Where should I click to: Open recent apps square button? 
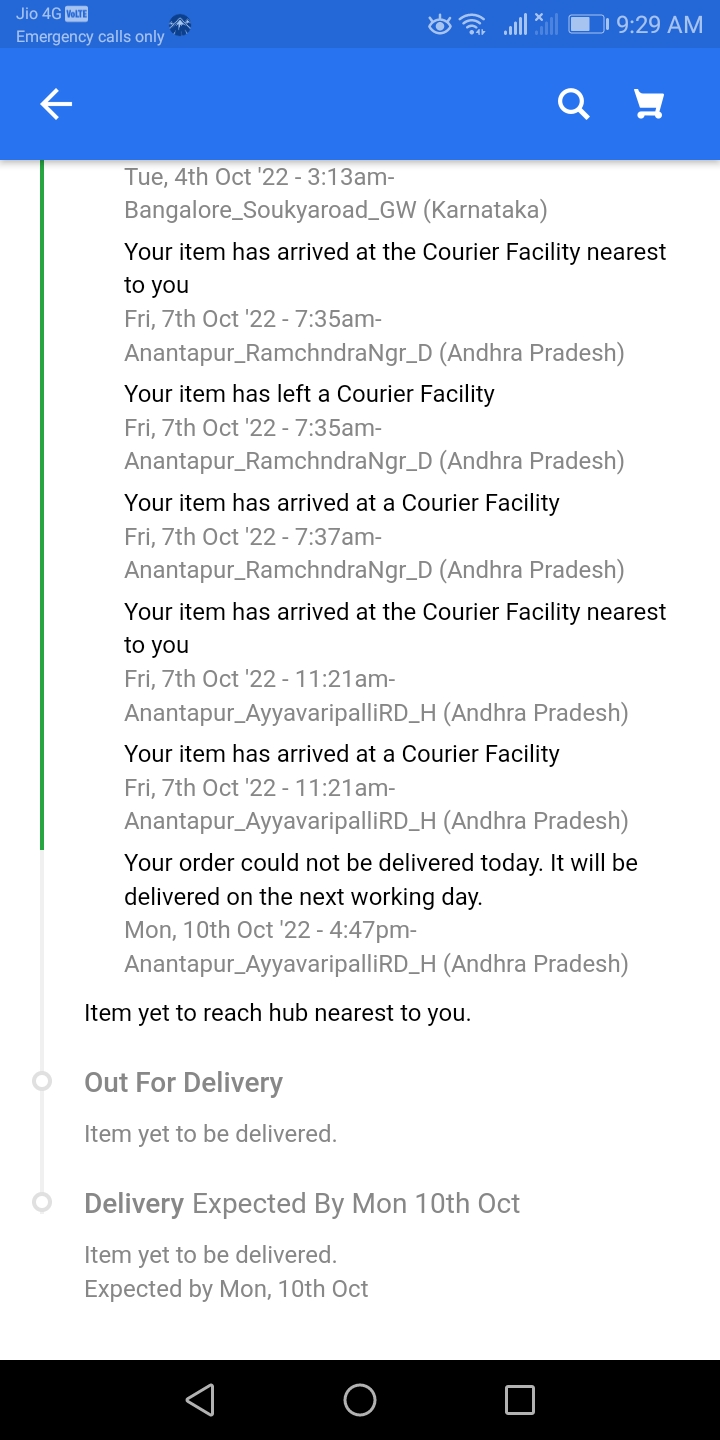[519, 1400]
